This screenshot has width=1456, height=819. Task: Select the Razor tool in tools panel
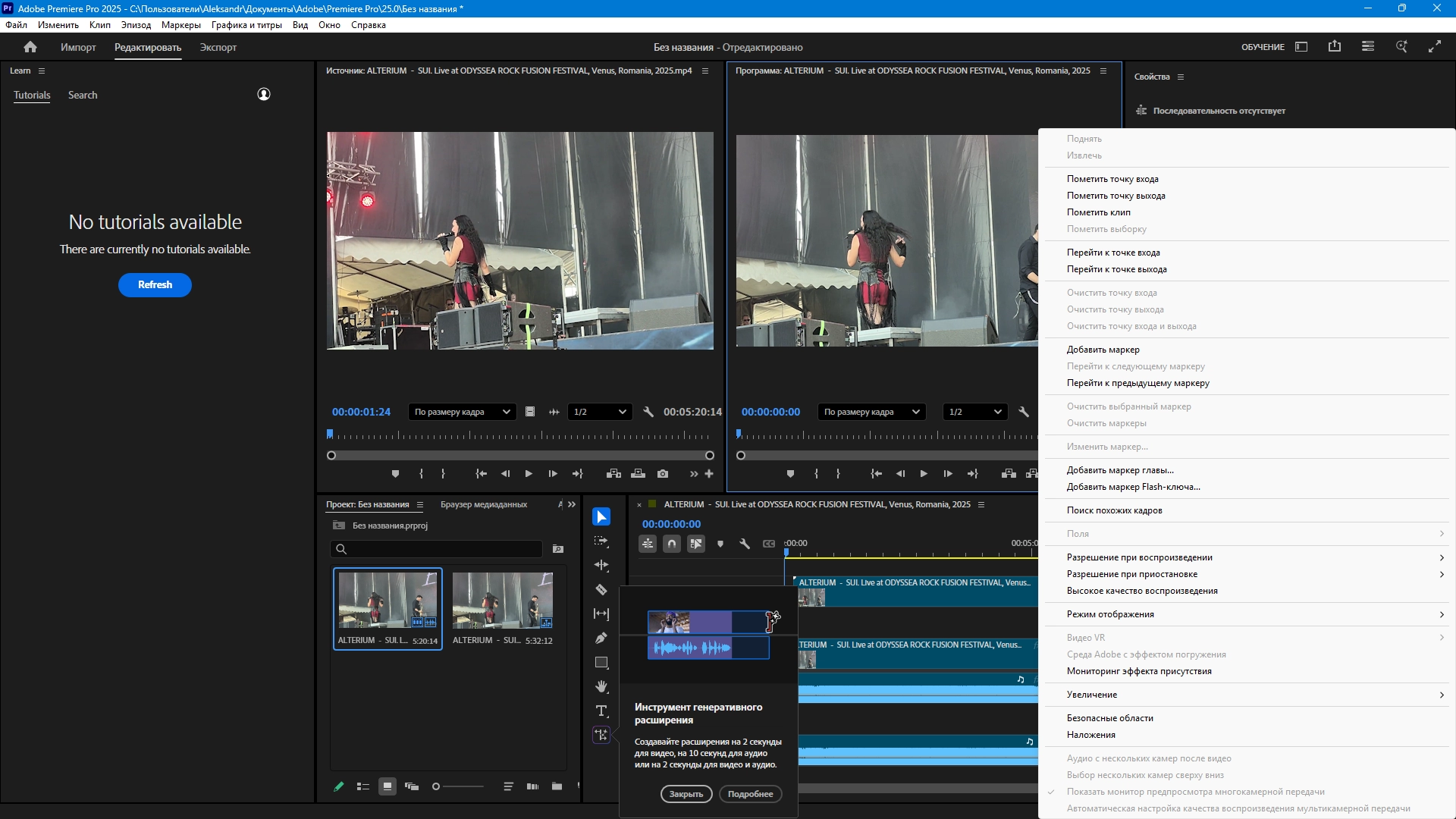point(601,590)
